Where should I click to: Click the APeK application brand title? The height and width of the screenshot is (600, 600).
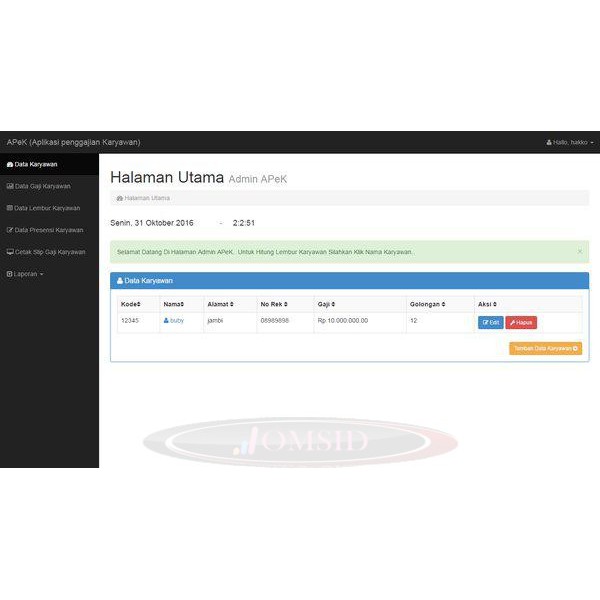coord(73,142)
